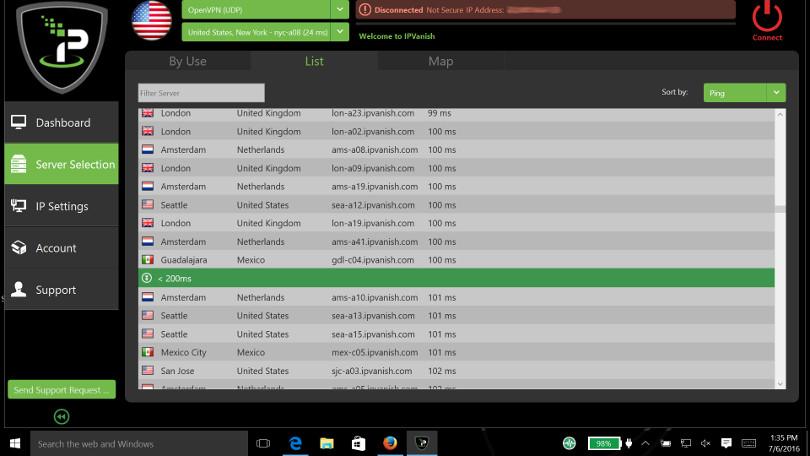
Task: Collapse sidebar with rewind arrow icon
Action: tap(61, 416)
